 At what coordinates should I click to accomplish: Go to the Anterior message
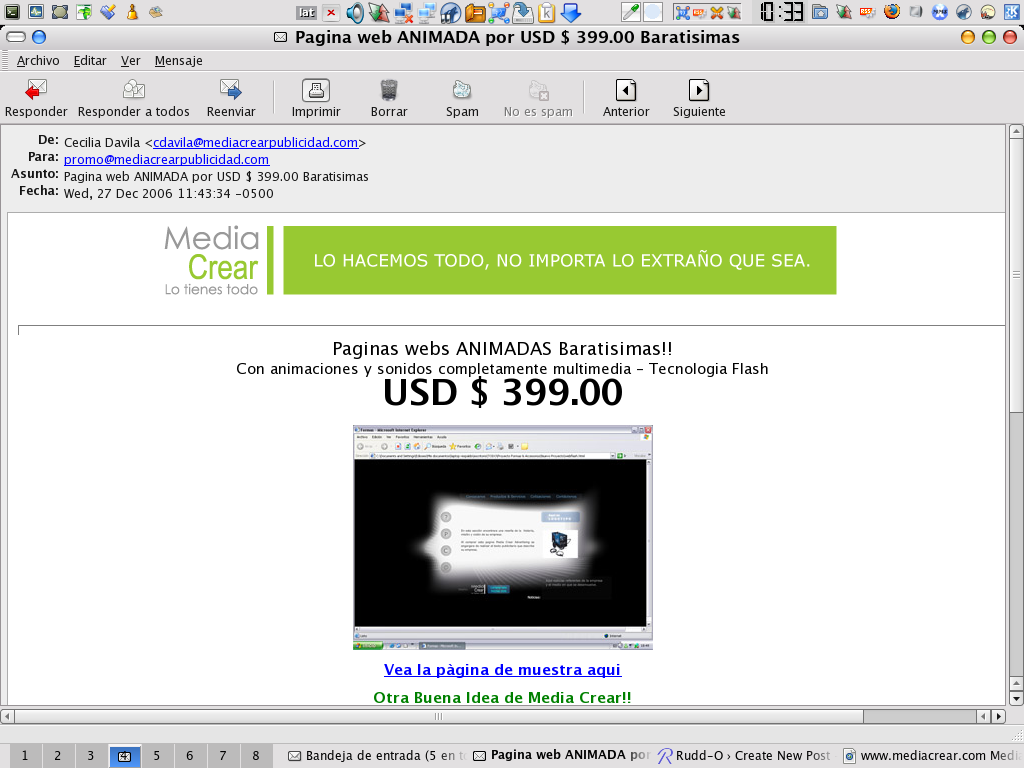pos(626,95)
